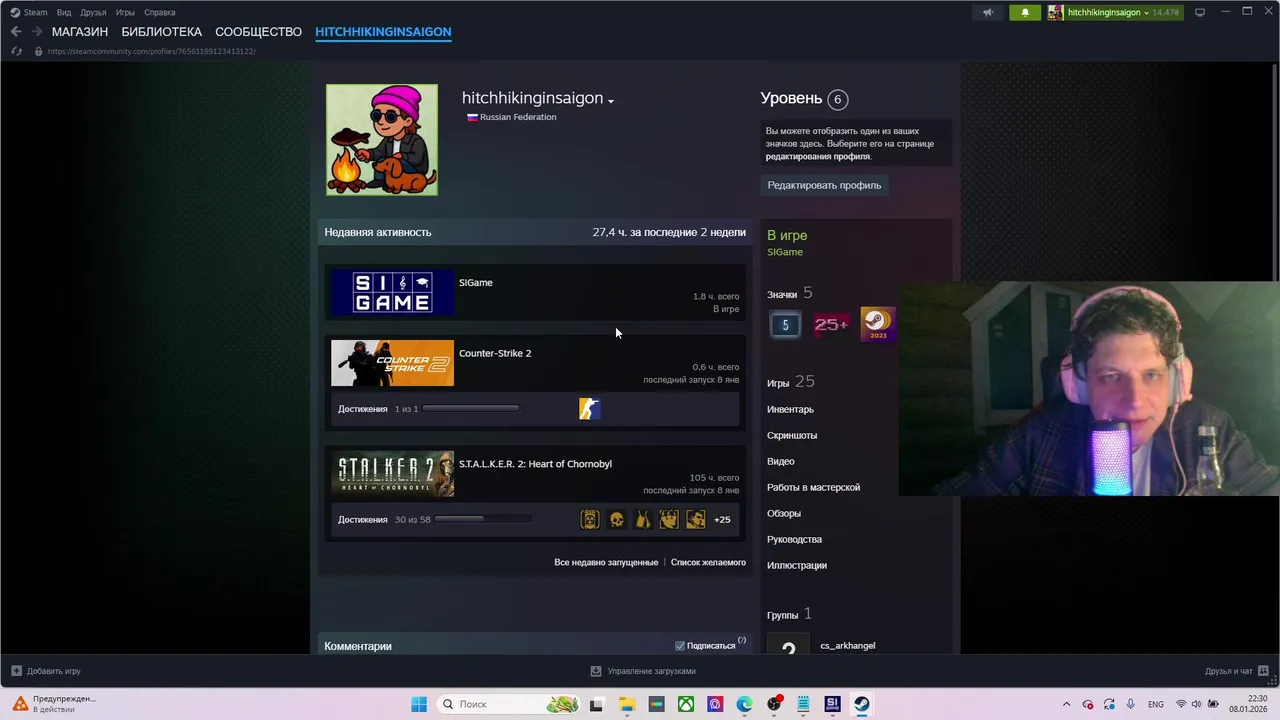Open the Руководства link
Image resolution: width=1280 pixels, height=720 pixels.
(794, 539)
